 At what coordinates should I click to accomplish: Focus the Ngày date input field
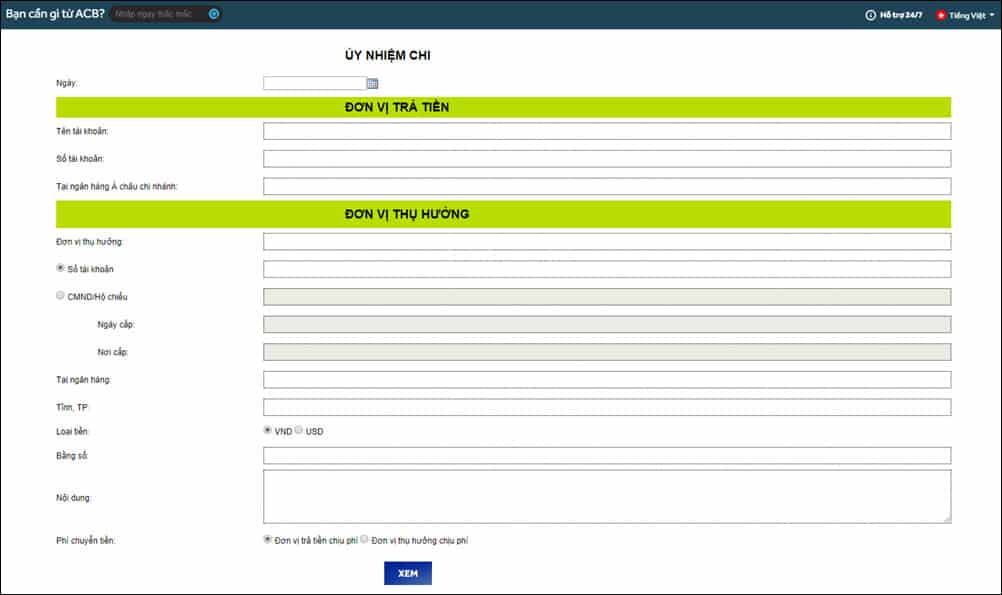tap(314, 84)
